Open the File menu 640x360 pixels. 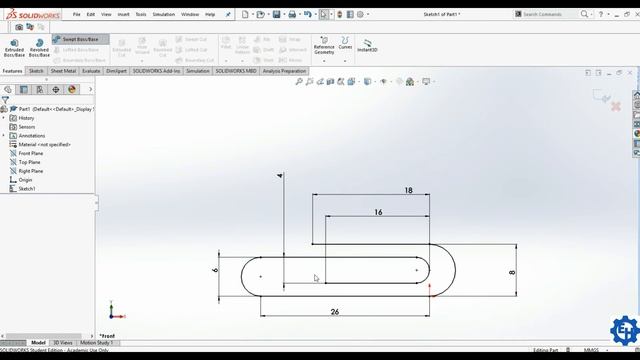pyautogui.click(x=76, y=14)
